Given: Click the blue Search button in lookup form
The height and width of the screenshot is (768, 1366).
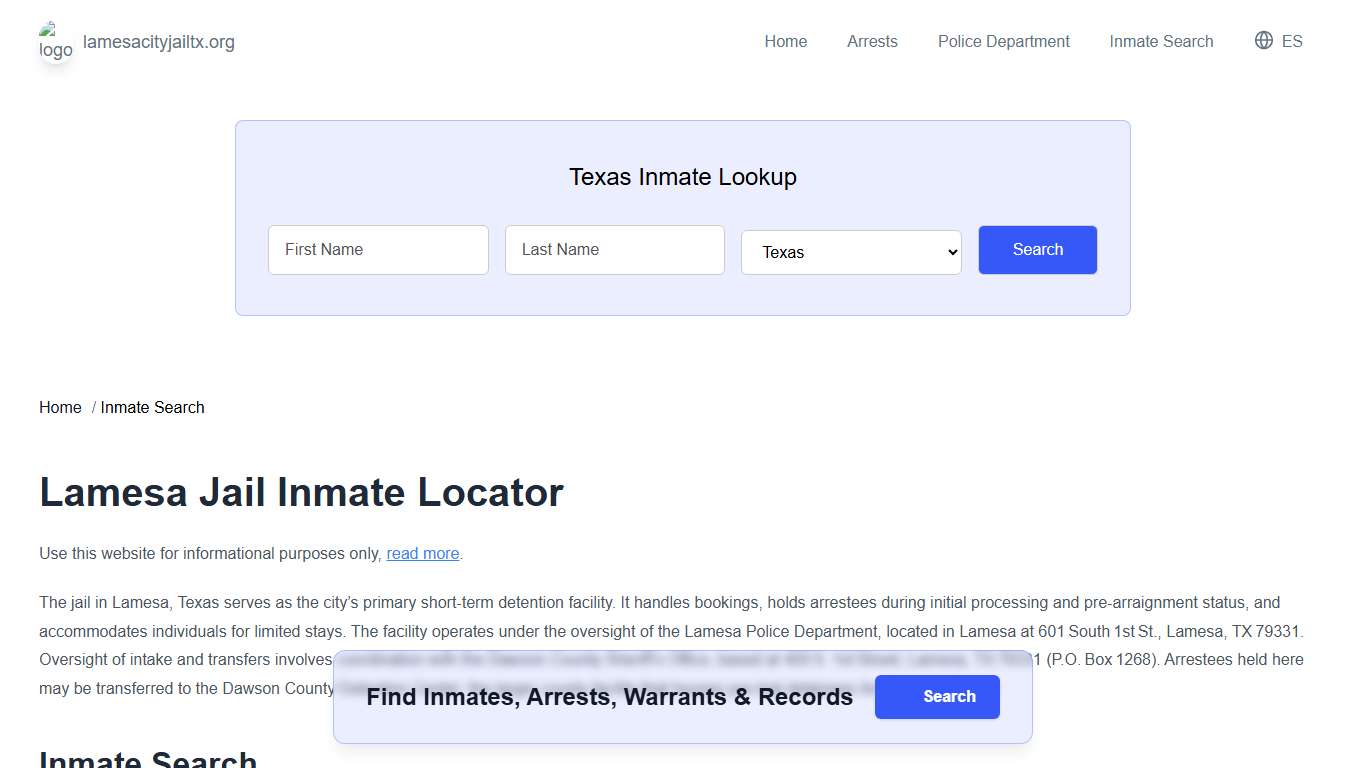Looking at the screenshot, I should click(x=1037, y=250).
